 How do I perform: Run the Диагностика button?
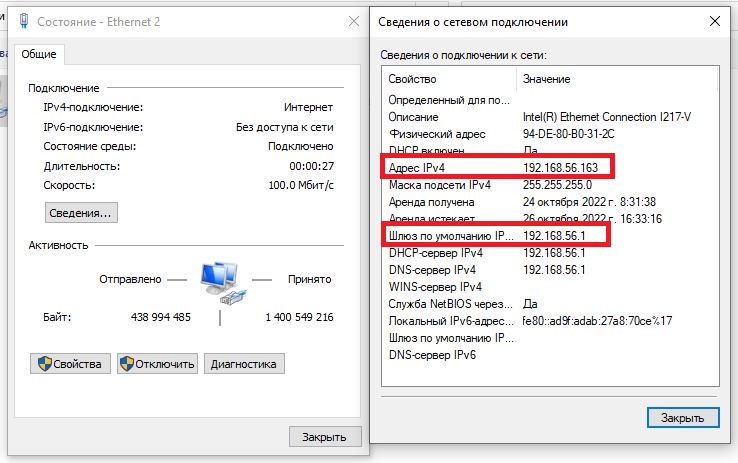[245, 364]
